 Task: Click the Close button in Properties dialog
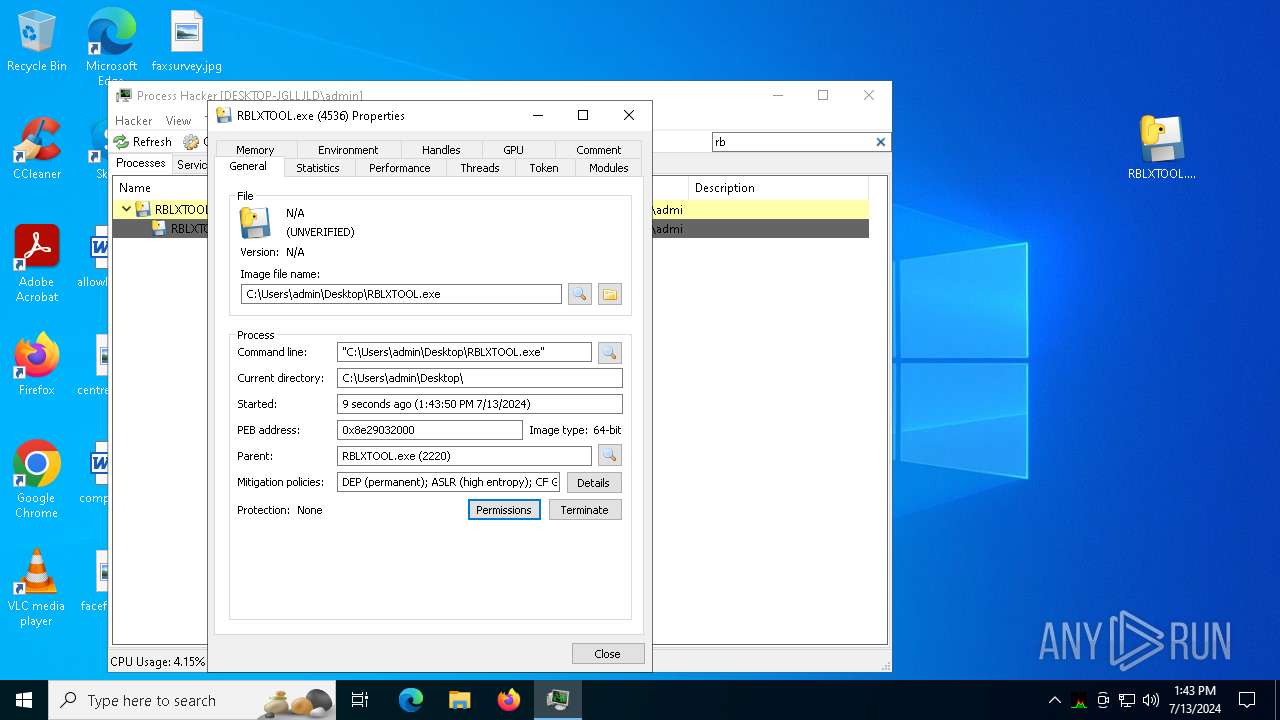point(607,653)
